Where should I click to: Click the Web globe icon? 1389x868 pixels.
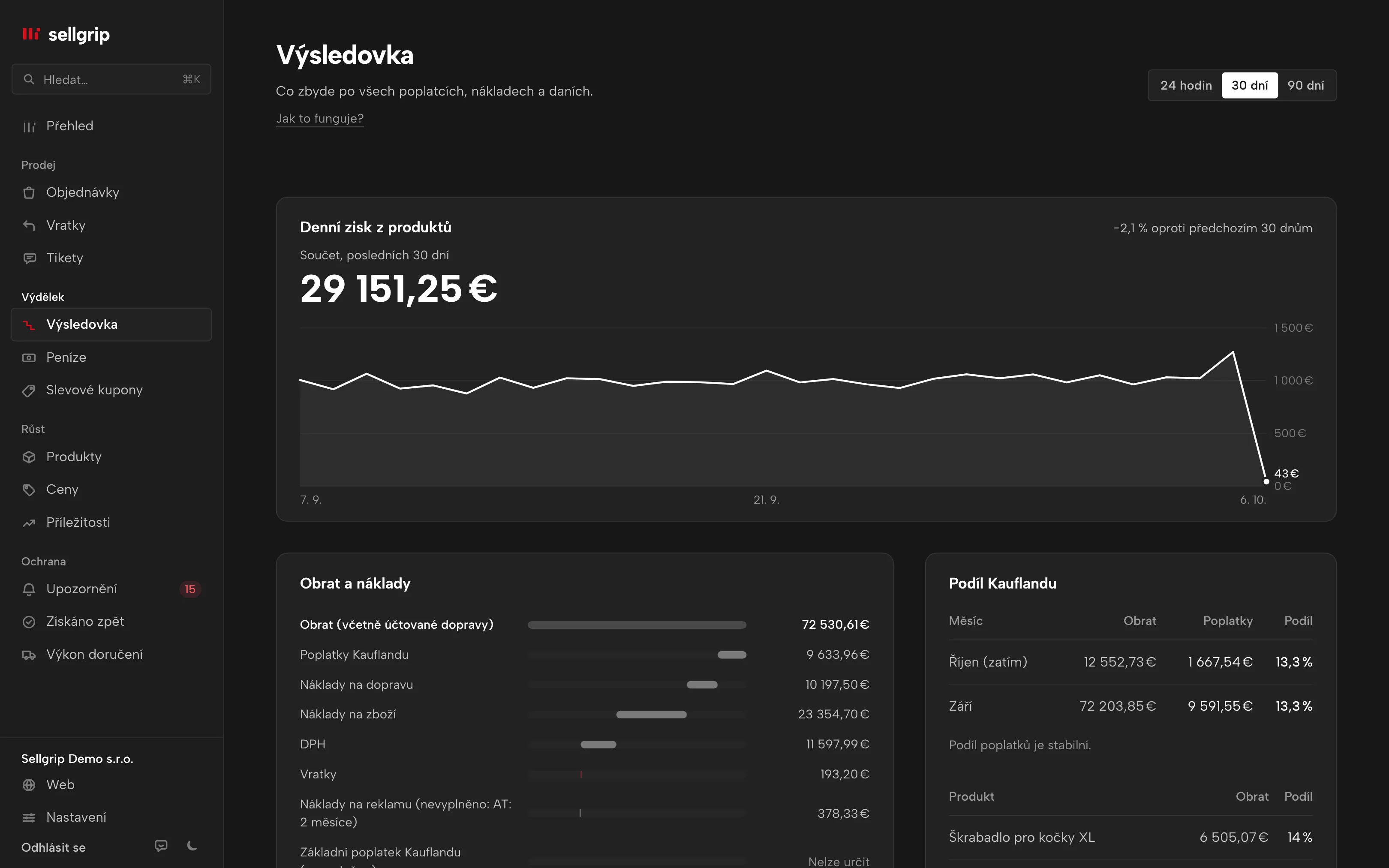point(29,785)
